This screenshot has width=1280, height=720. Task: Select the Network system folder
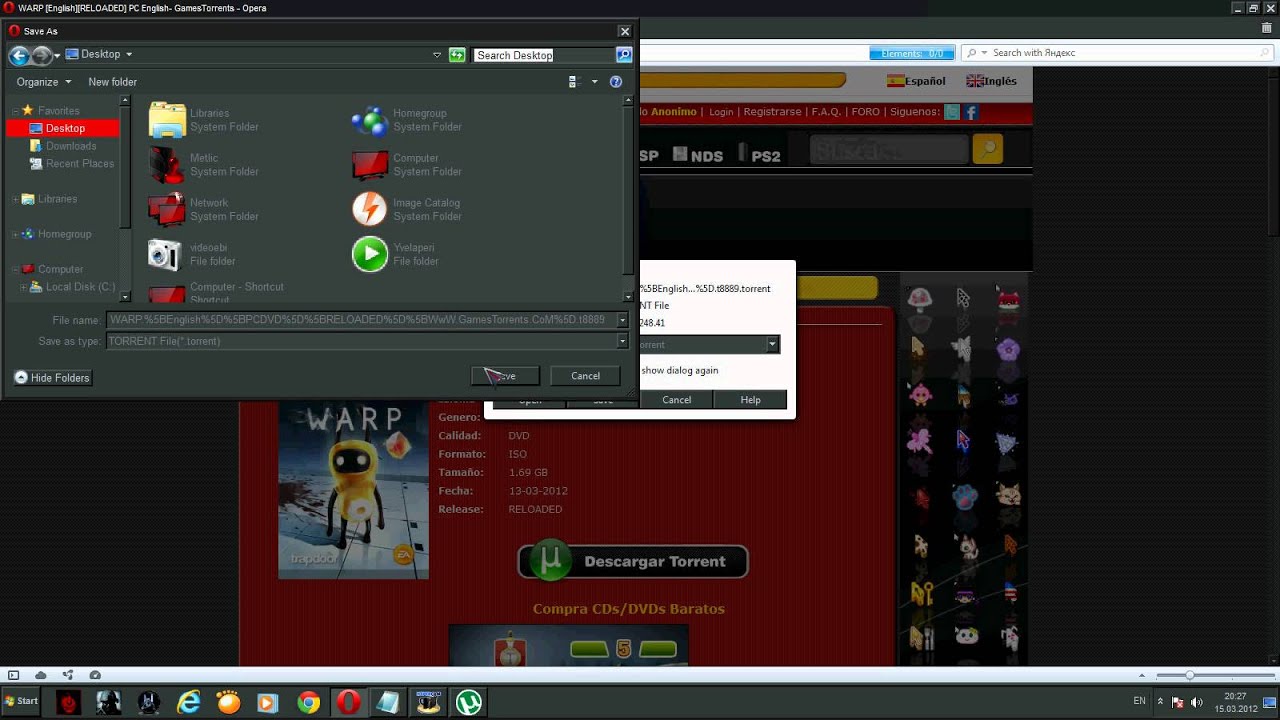pos(204,209)
